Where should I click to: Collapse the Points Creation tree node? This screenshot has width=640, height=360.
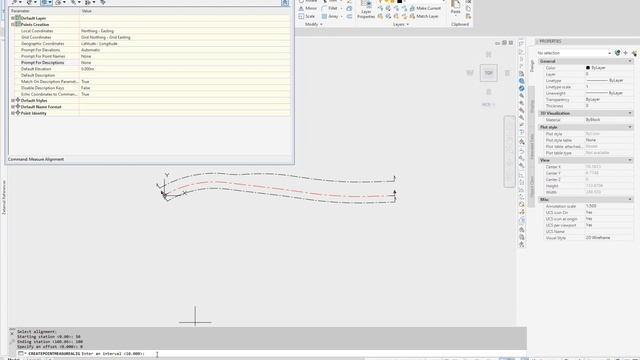(13, 24)
